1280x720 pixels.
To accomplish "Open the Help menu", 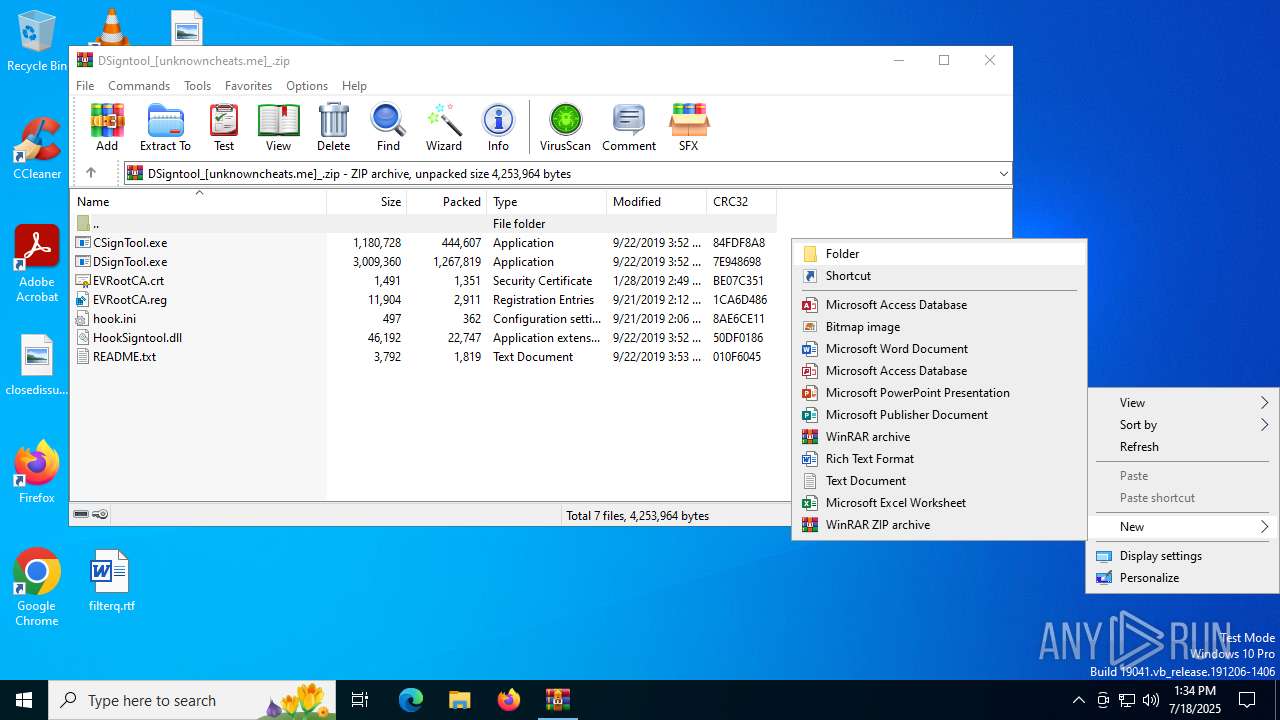I will [x=354, y=86].
